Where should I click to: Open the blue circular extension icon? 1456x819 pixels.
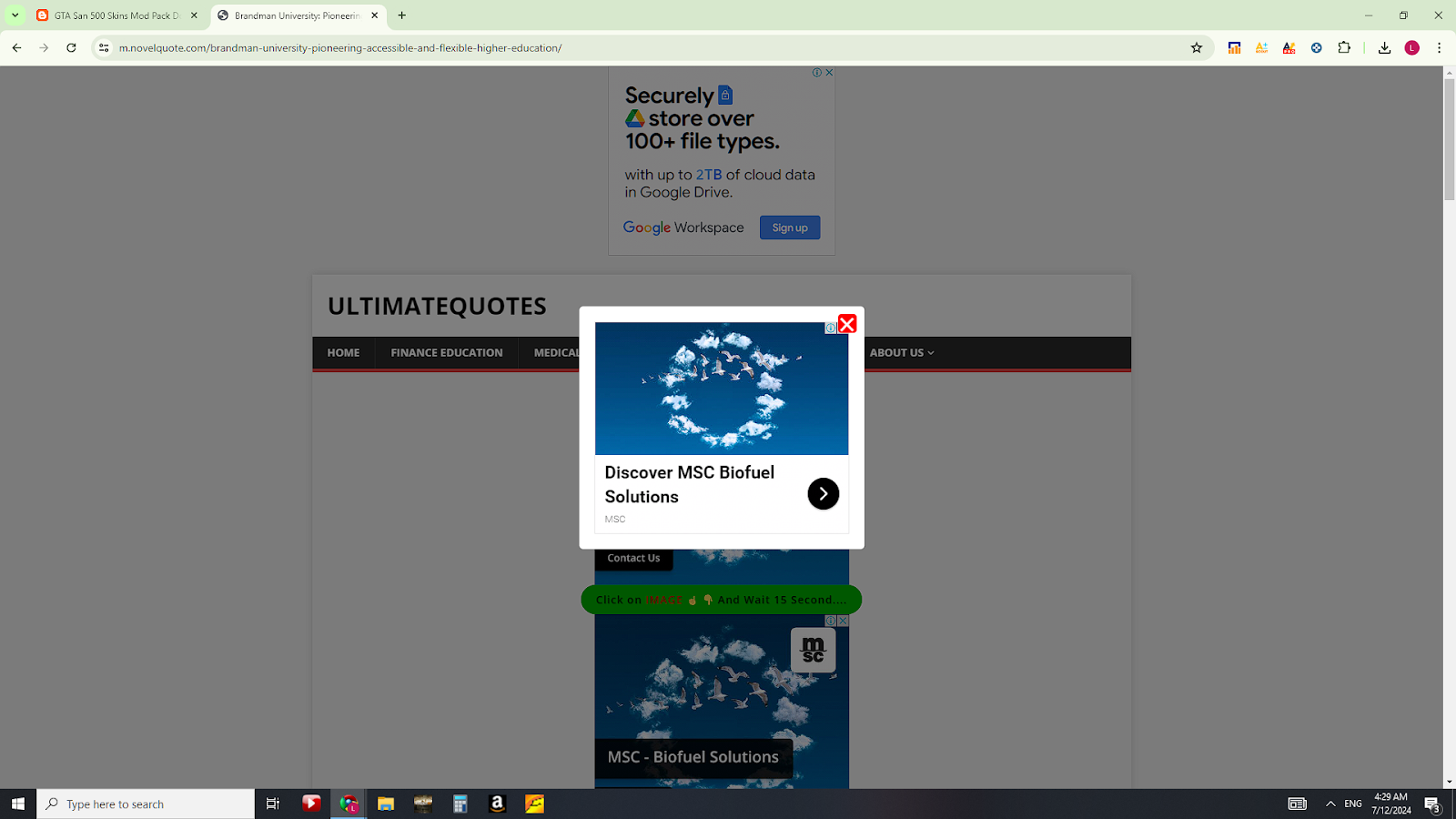(x=1316, y=48)
